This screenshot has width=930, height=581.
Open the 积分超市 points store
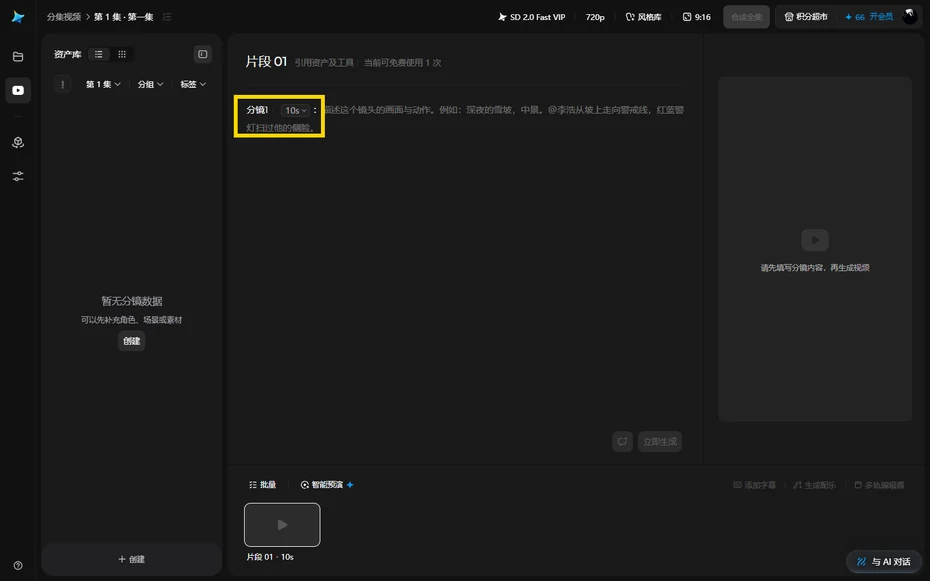pyautogui.click(x=806, y=17)
